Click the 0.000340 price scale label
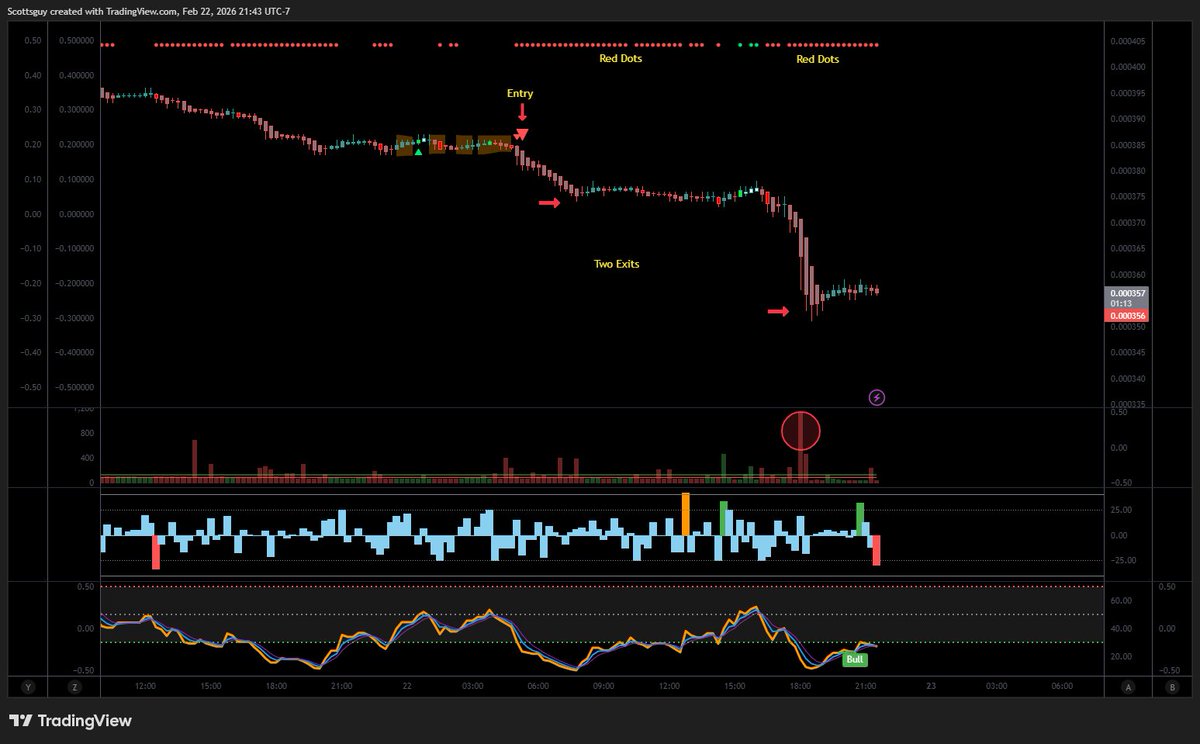The width and height of the screenshot is (1200, 744). [x=1127, y=379]
